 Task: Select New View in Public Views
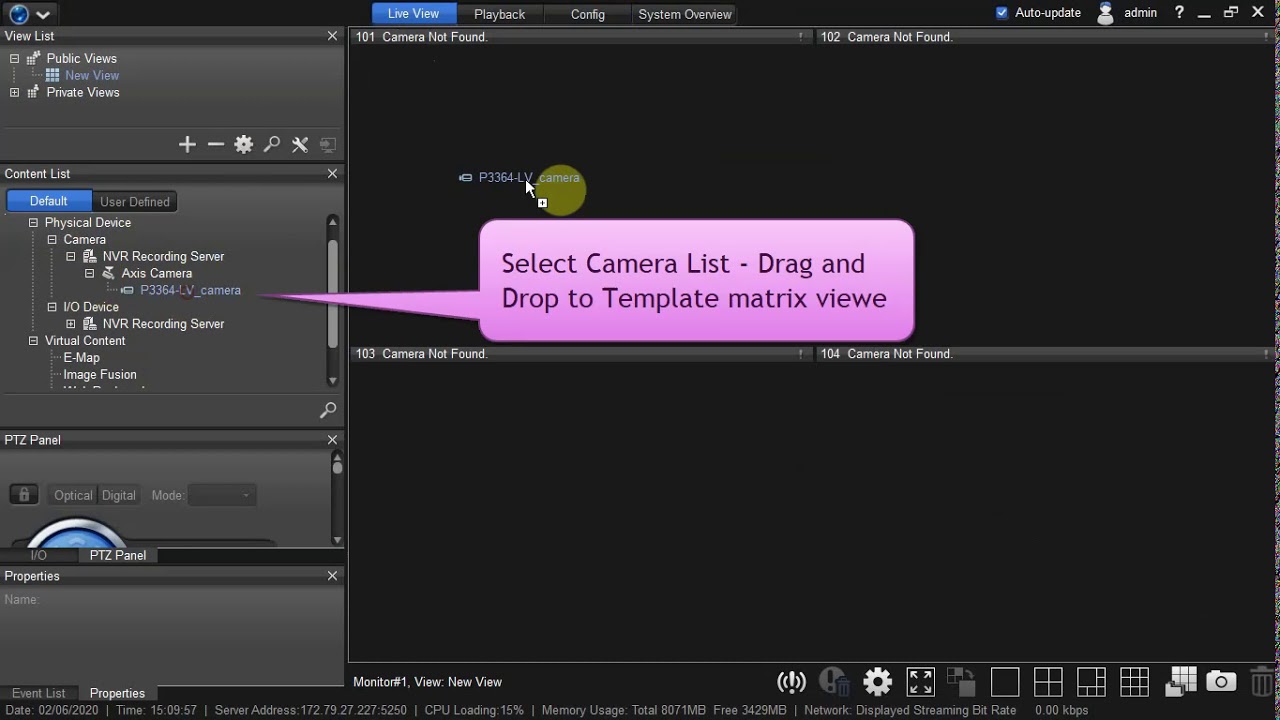point(92,75)
